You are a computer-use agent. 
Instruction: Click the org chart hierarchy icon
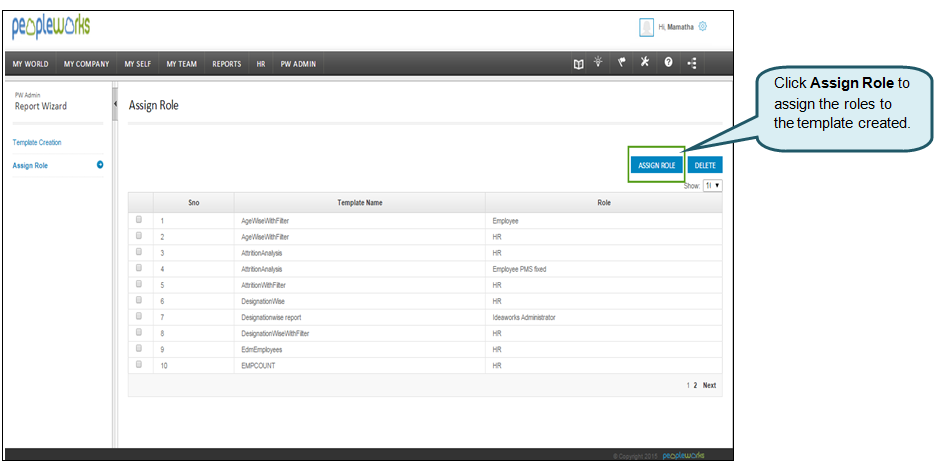click(692, 64)
